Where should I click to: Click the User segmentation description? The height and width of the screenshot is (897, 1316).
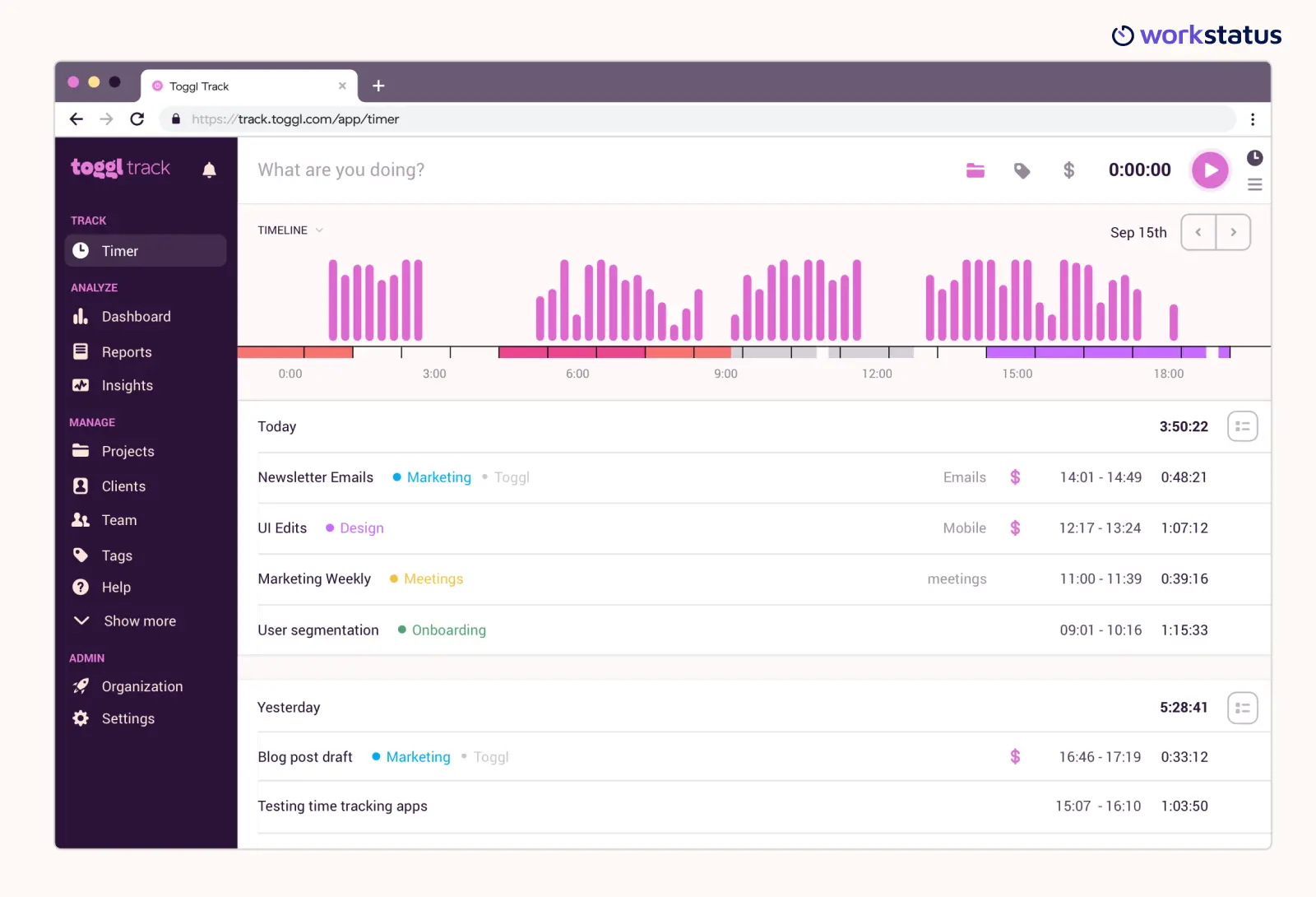click(x=318, y=630)
